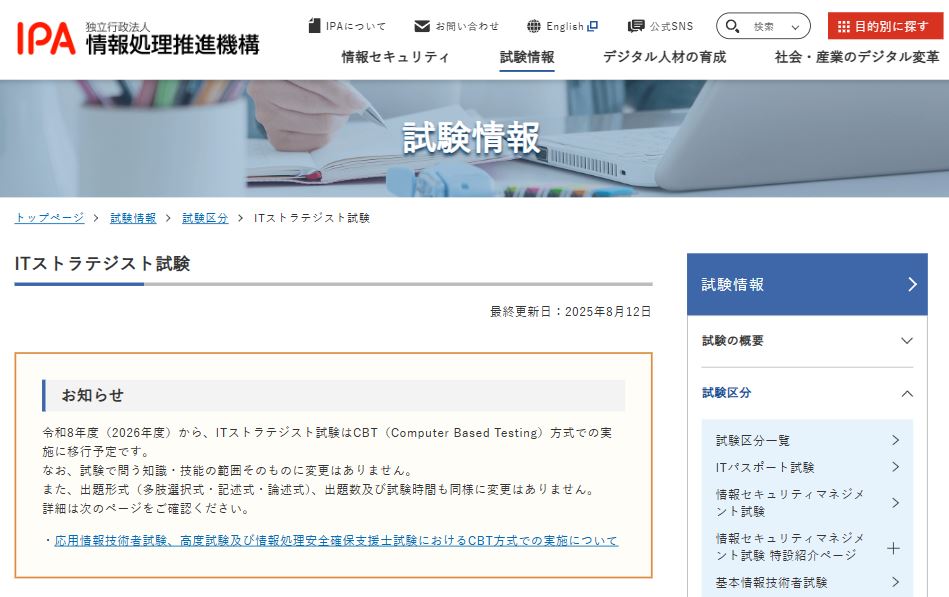Click the arrow on 試験情報 sidebar header
This screenshot has width=949, height=597.
click(x=913, y=284)
